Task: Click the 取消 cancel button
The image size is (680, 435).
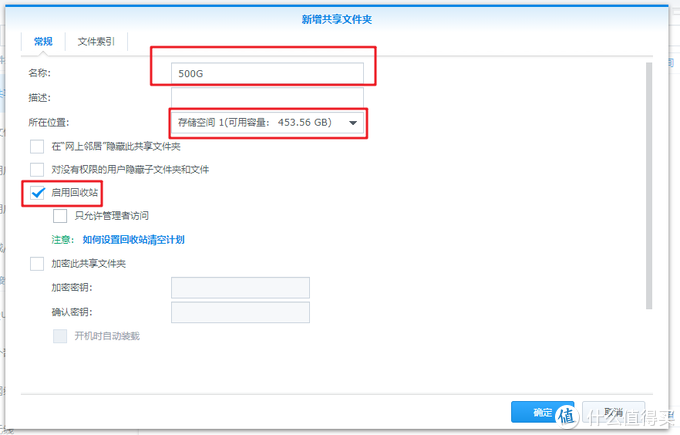Action: click(x=613, y=412)
